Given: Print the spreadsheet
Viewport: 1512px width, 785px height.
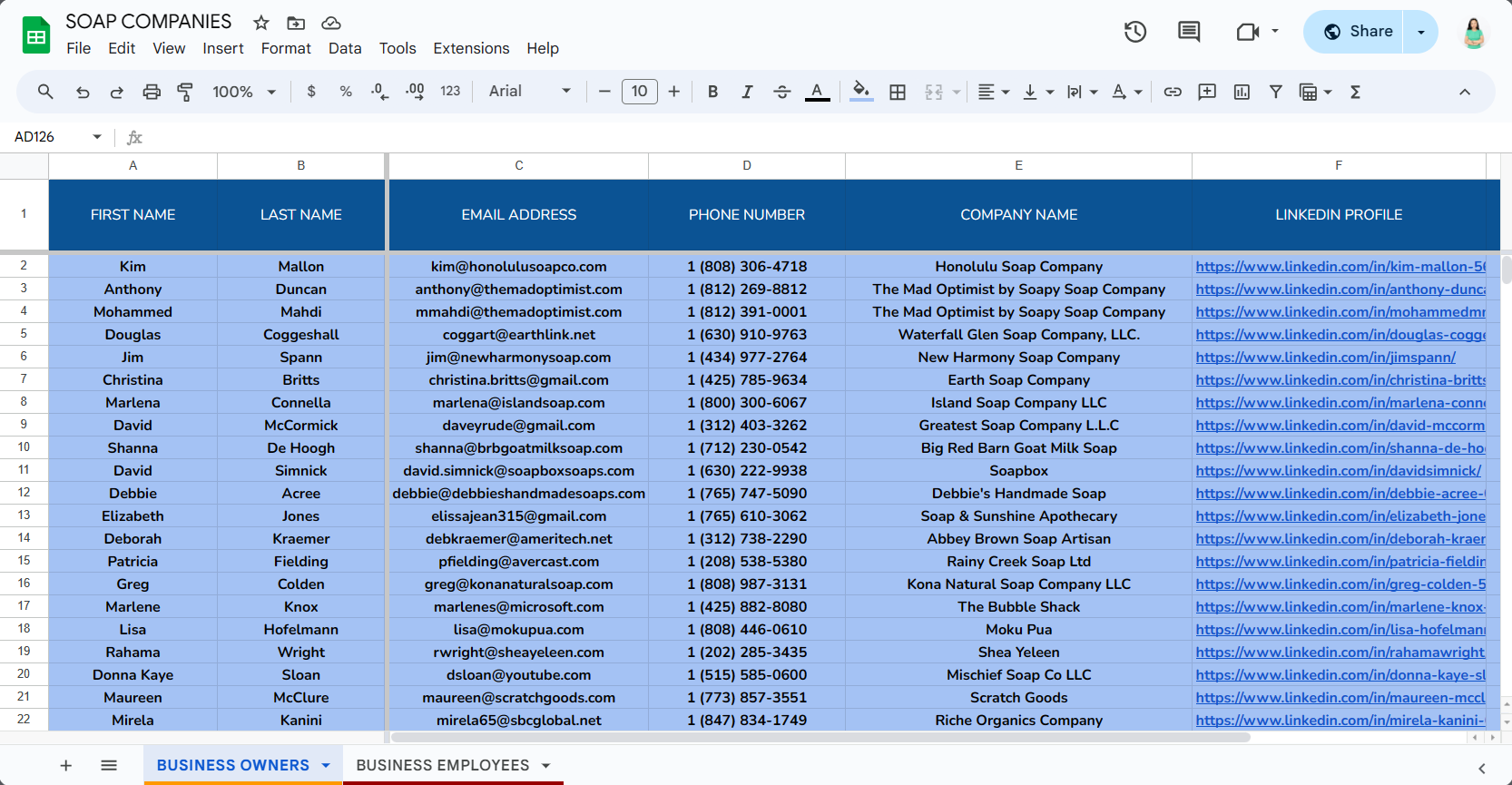Looking at the screenshot, I should 152,92.
